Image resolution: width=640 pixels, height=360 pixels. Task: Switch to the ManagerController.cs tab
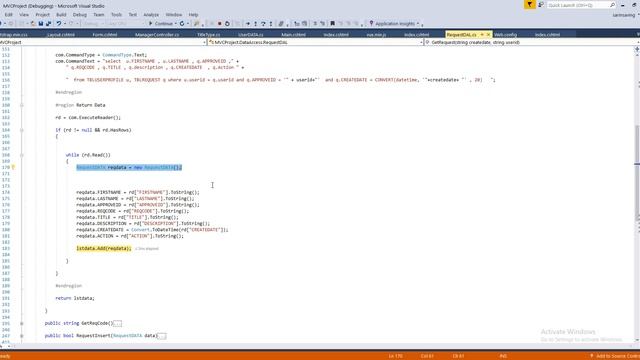pyautogui.click(x=157, y=35)
